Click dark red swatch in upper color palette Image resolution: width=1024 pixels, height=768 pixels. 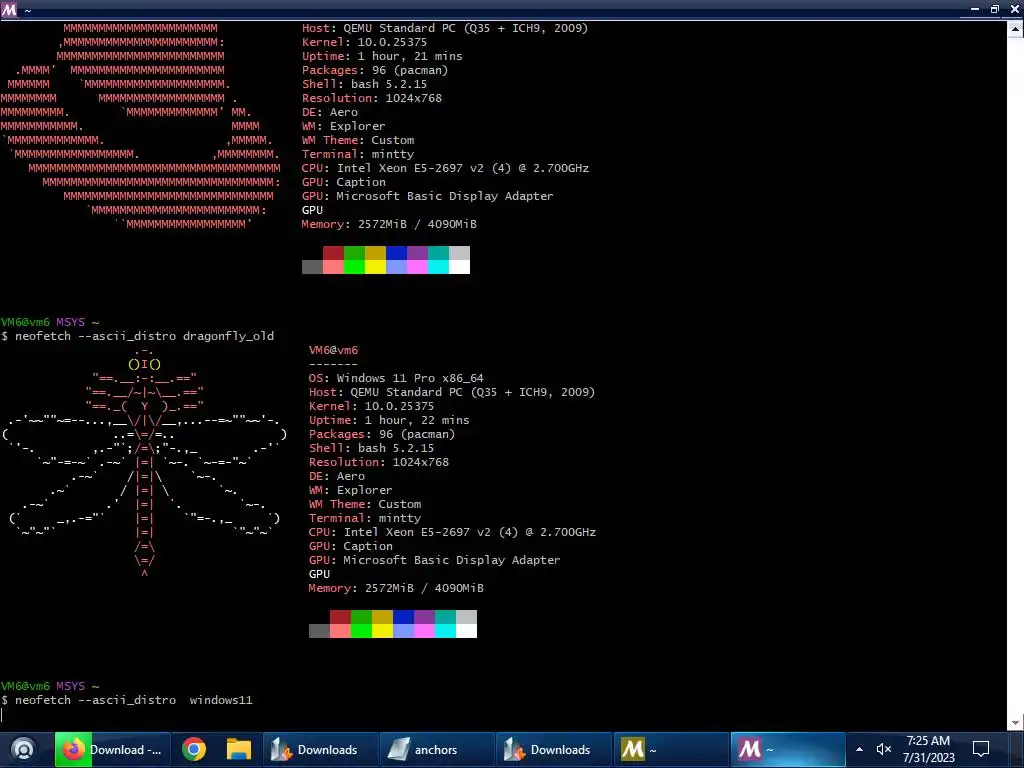pyautogui.click(x=333, y=253)
